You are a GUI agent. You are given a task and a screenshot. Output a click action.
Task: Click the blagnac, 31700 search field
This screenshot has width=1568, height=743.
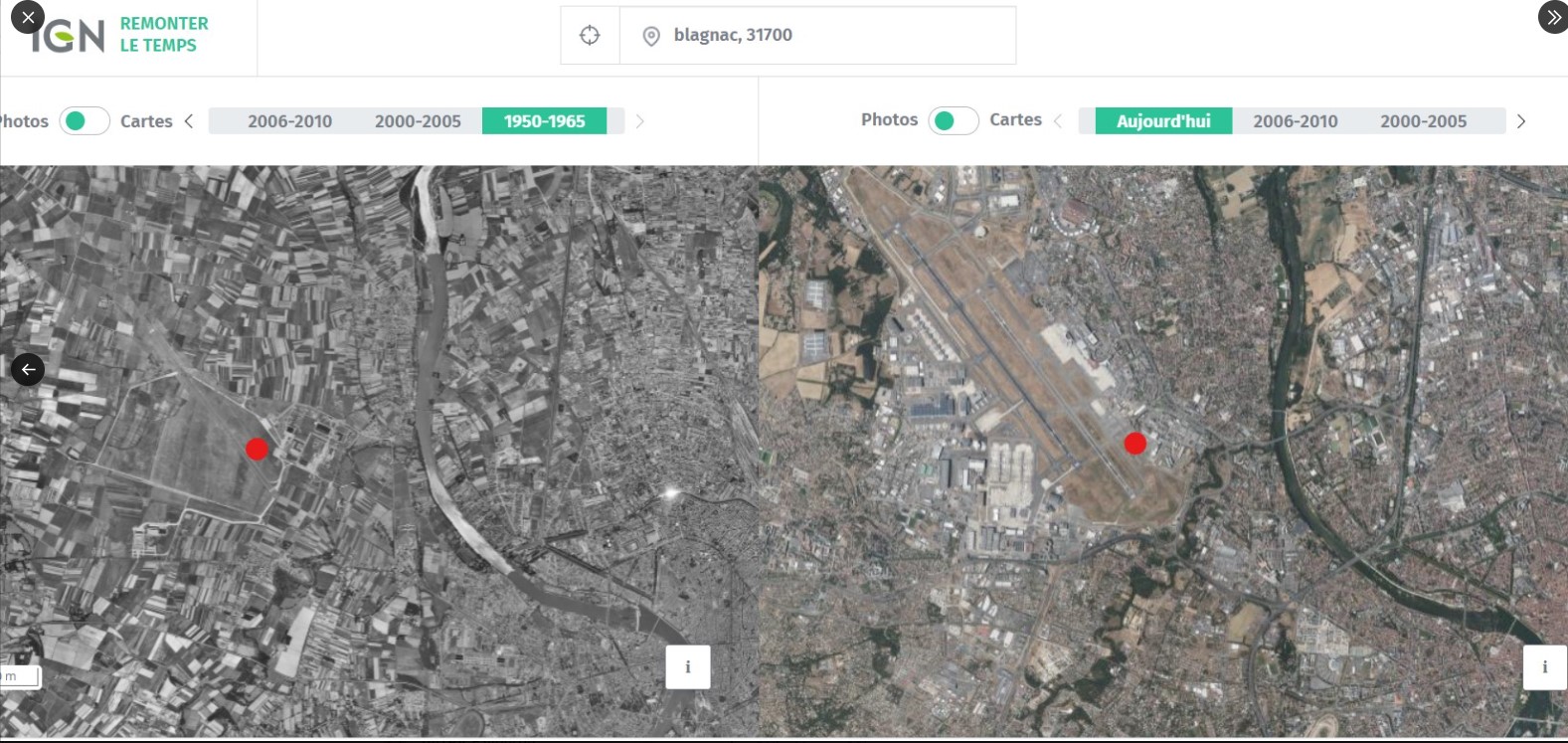click(835, 36)
